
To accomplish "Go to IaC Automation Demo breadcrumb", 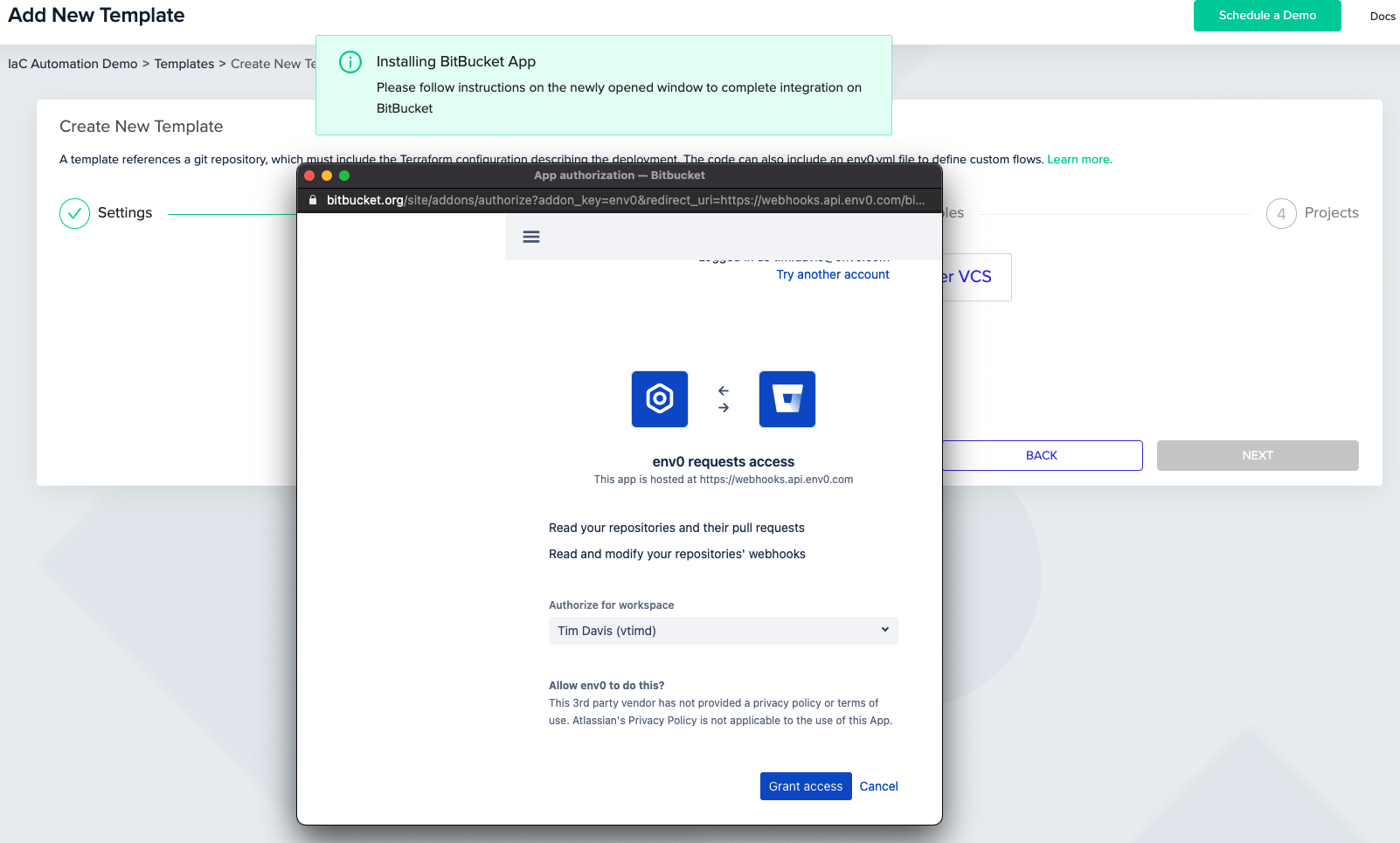I will click(x=73, y=64).
